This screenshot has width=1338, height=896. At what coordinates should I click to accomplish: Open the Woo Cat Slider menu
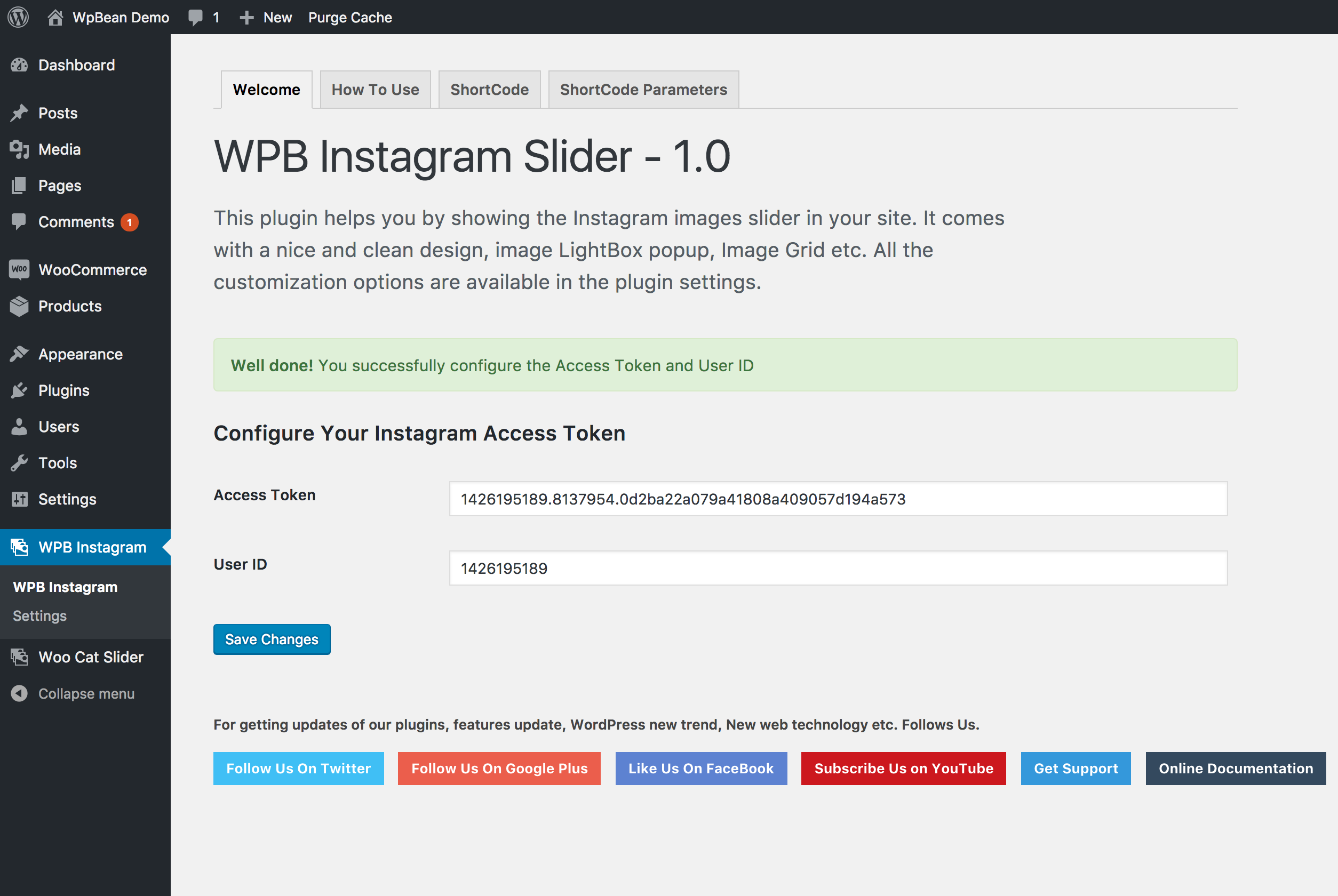(x=85, y=657)
